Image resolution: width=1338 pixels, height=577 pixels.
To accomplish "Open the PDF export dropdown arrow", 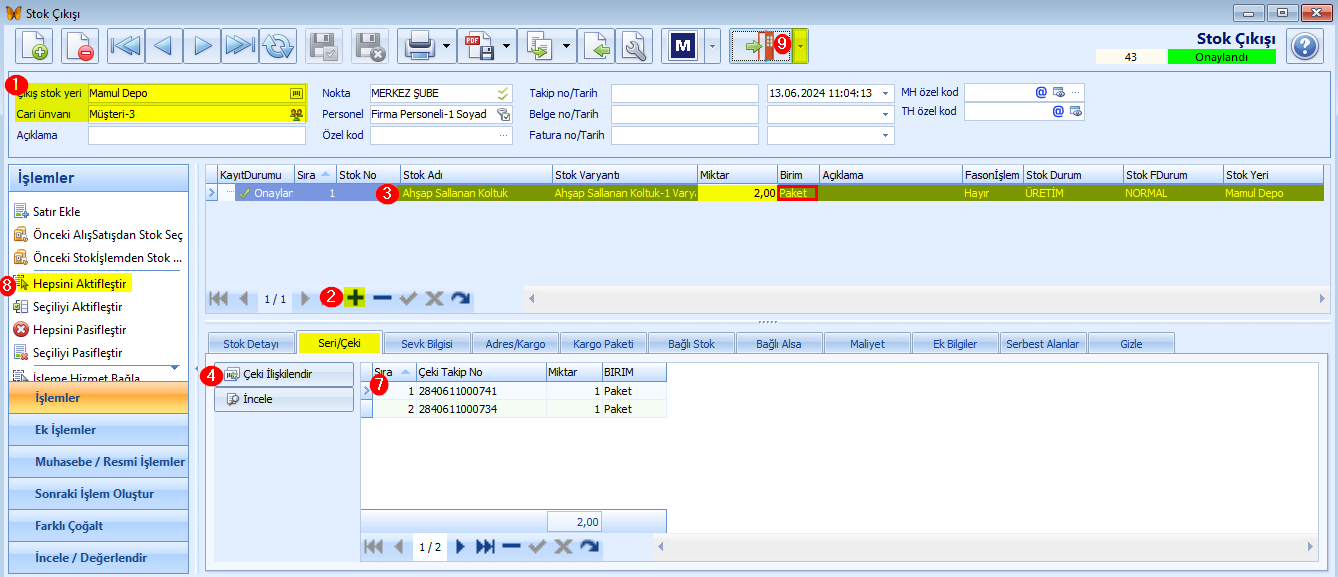I will point(507,46).
